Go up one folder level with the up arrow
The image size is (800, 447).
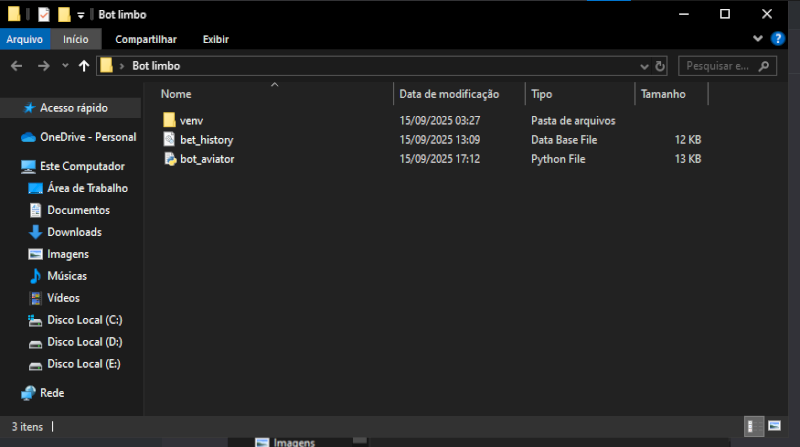83,66
